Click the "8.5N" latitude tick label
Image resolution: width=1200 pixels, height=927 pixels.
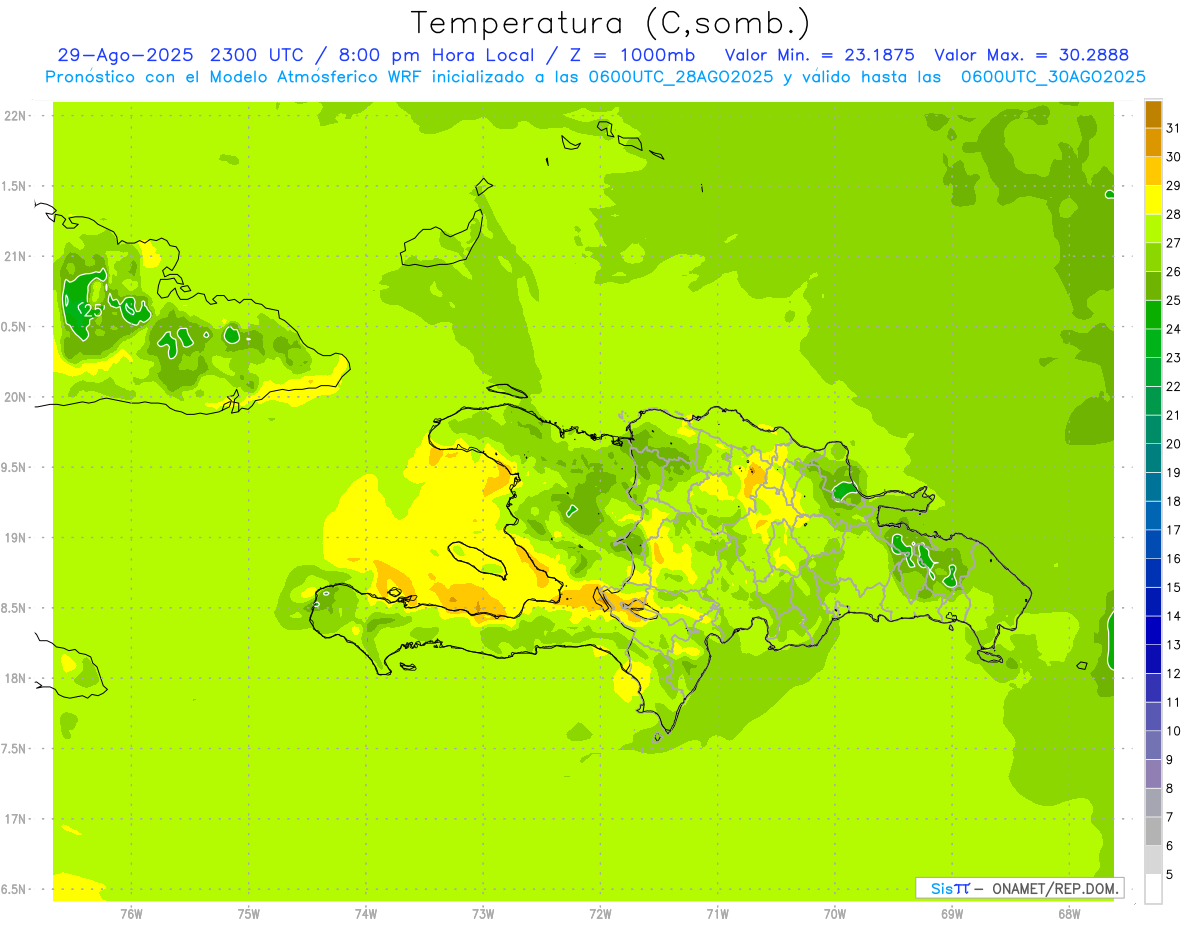point(15,608)
